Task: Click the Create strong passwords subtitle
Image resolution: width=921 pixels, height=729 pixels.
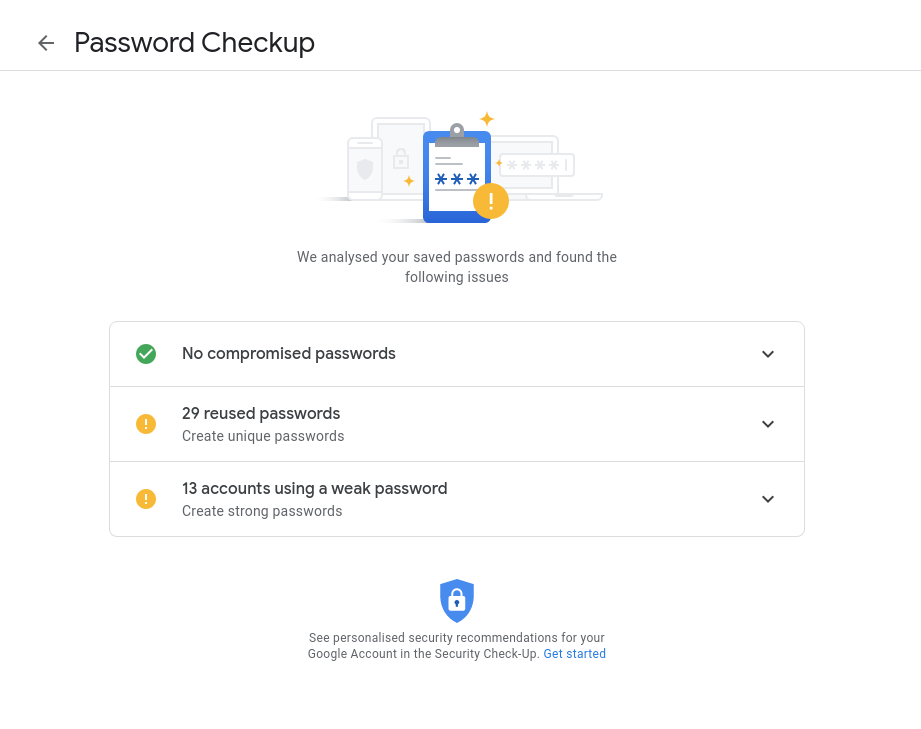Action: point(262,511)
